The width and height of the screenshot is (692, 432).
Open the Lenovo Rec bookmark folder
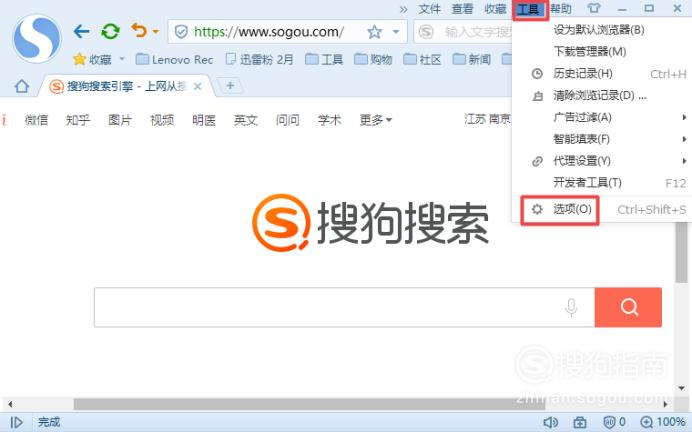click(174, 59)
